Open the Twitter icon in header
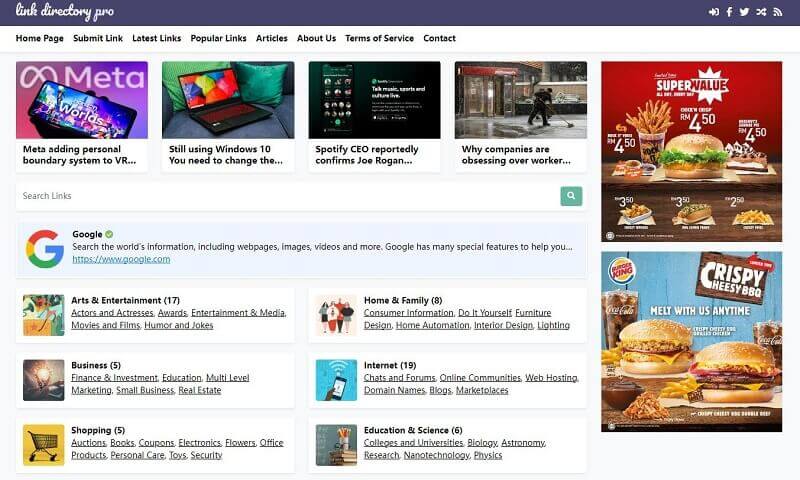This screenshot has height=480, width=800. (x=744, y=12)
